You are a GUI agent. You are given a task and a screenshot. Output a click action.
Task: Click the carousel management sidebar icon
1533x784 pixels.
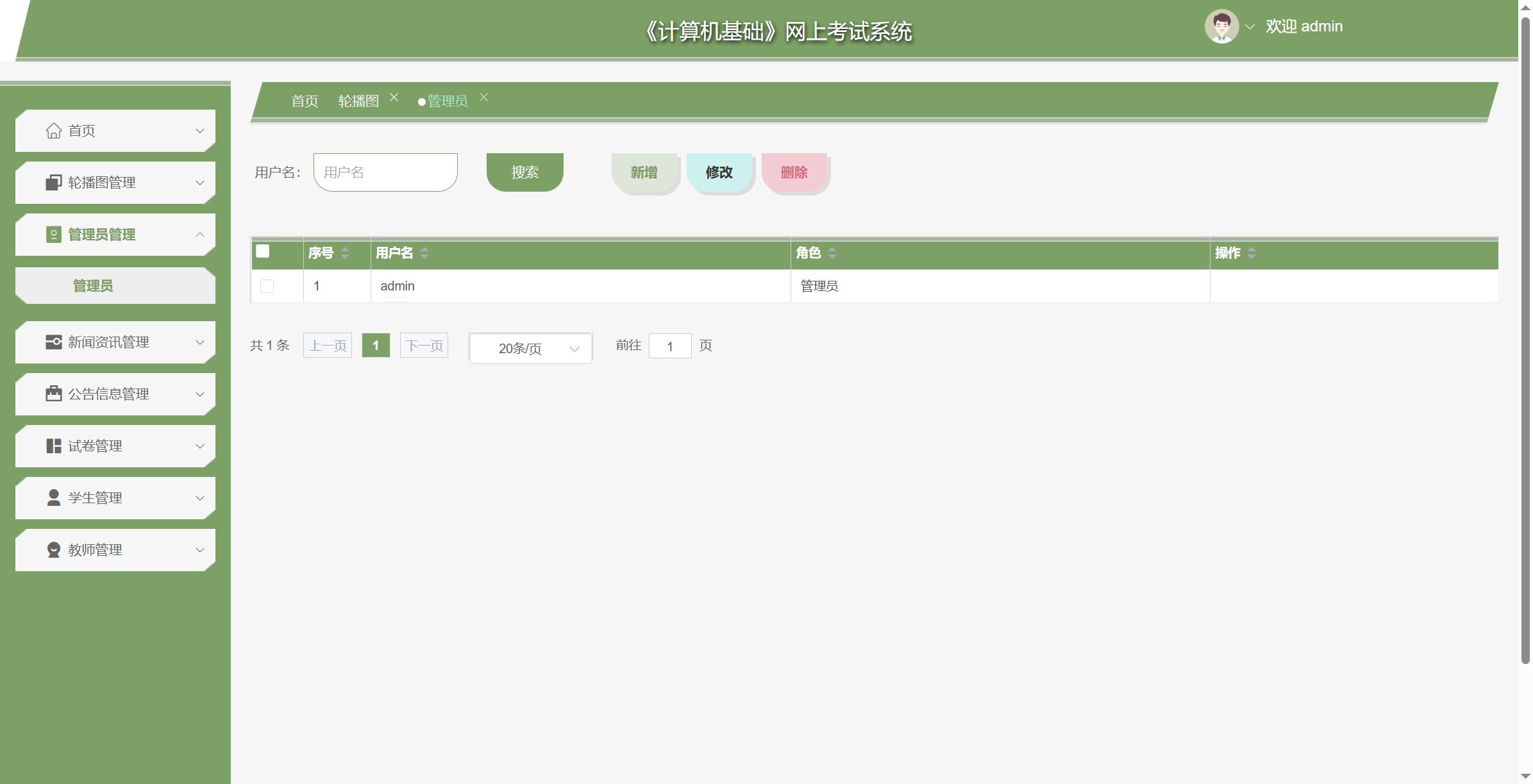tap(54, 183)
